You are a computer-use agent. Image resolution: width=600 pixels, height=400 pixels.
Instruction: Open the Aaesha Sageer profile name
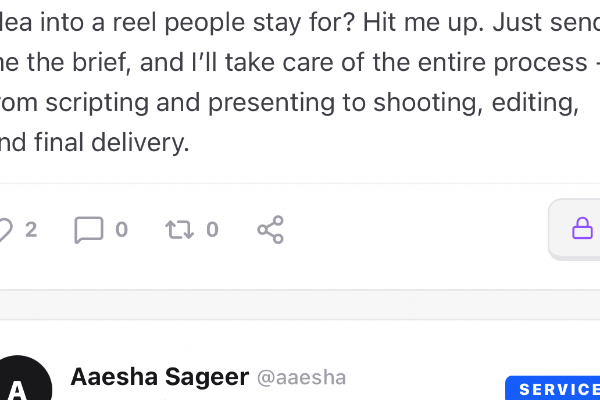point(159,377)
